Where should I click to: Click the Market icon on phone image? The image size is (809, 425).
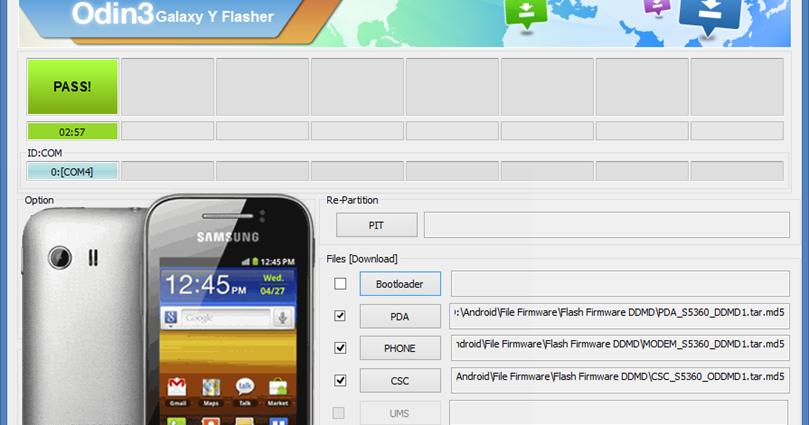tap(278, 391)
